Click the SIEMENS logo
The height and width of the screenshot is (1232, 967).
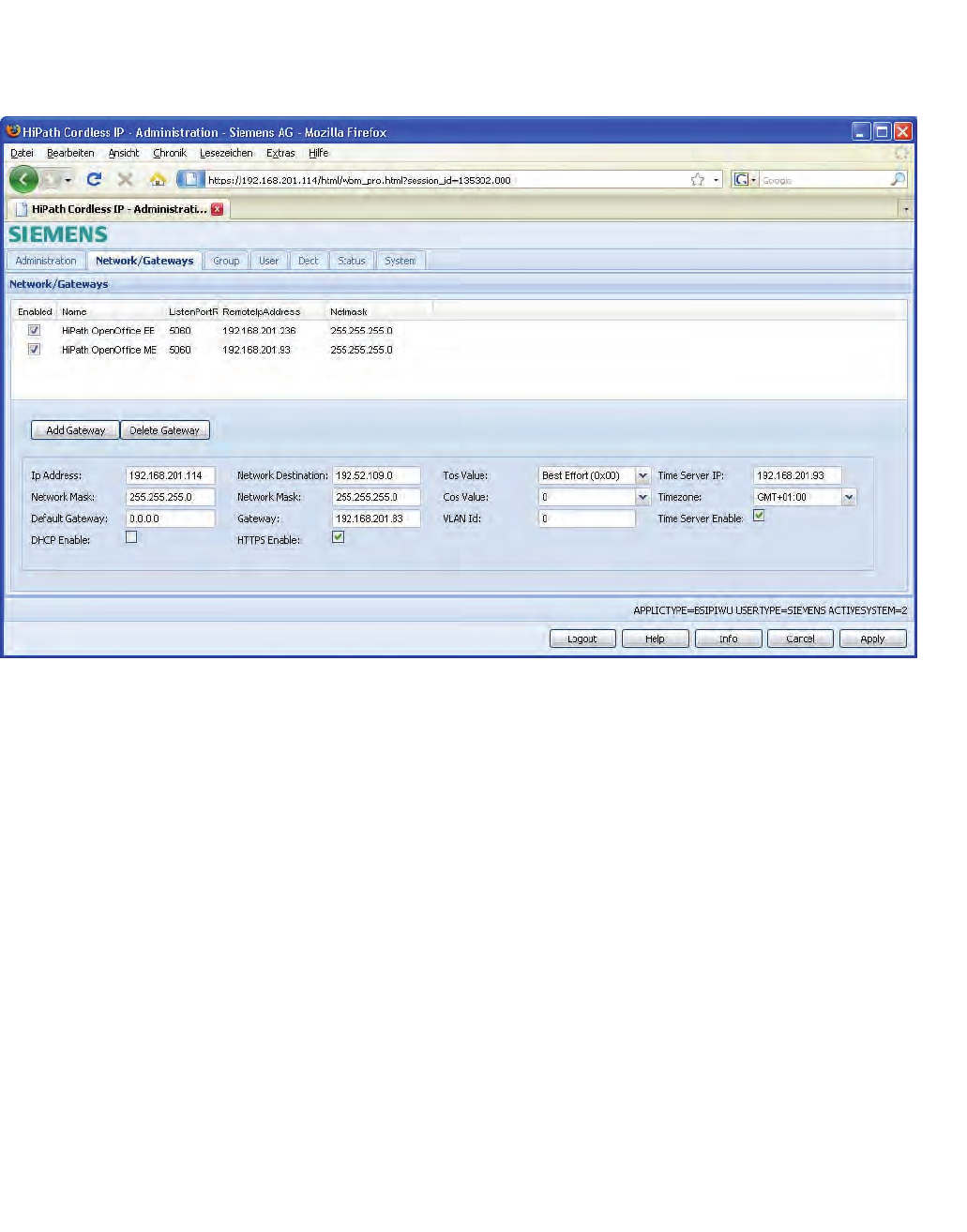[x=58, y=234]
